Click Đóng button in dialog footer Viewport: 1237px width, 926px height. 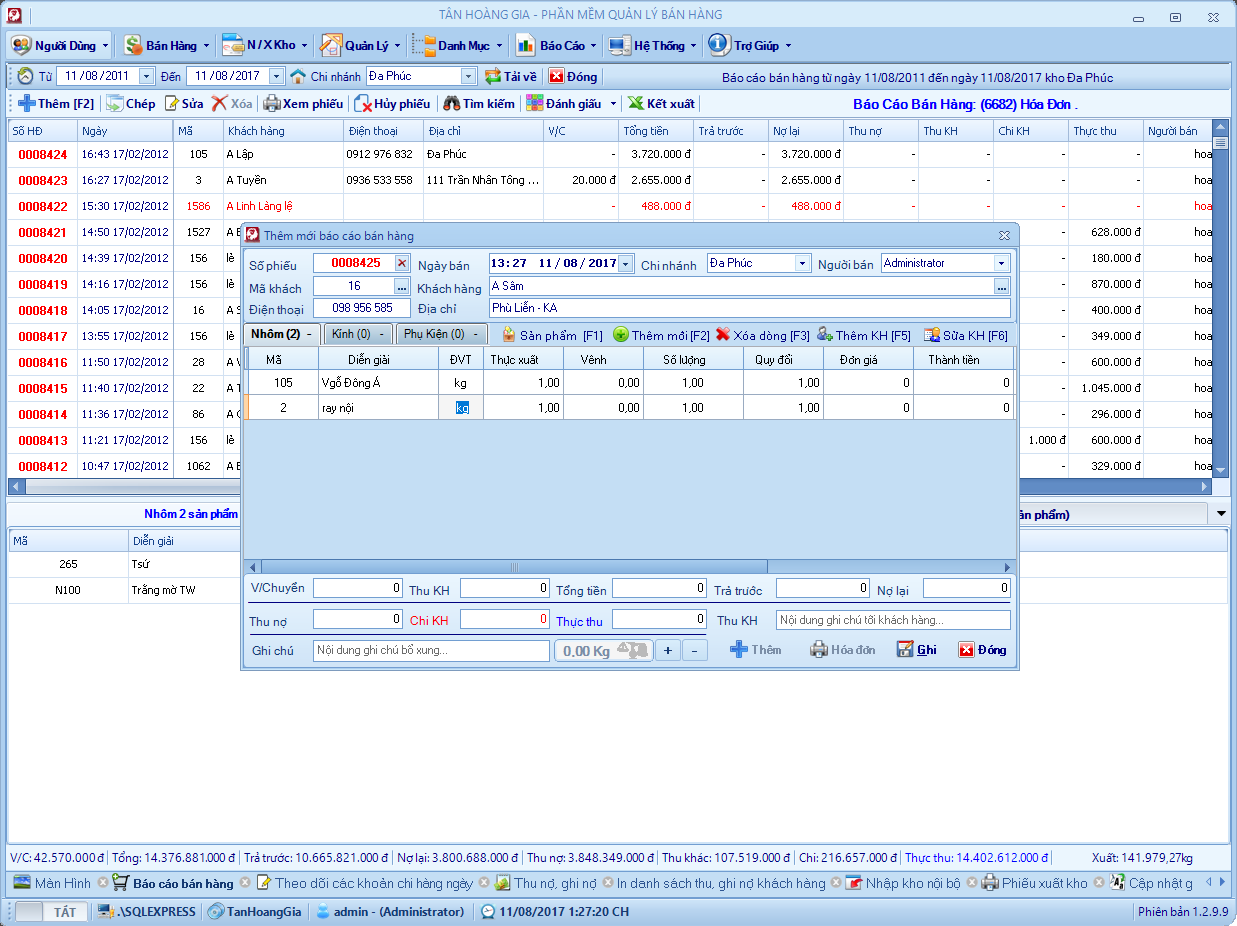982,650
